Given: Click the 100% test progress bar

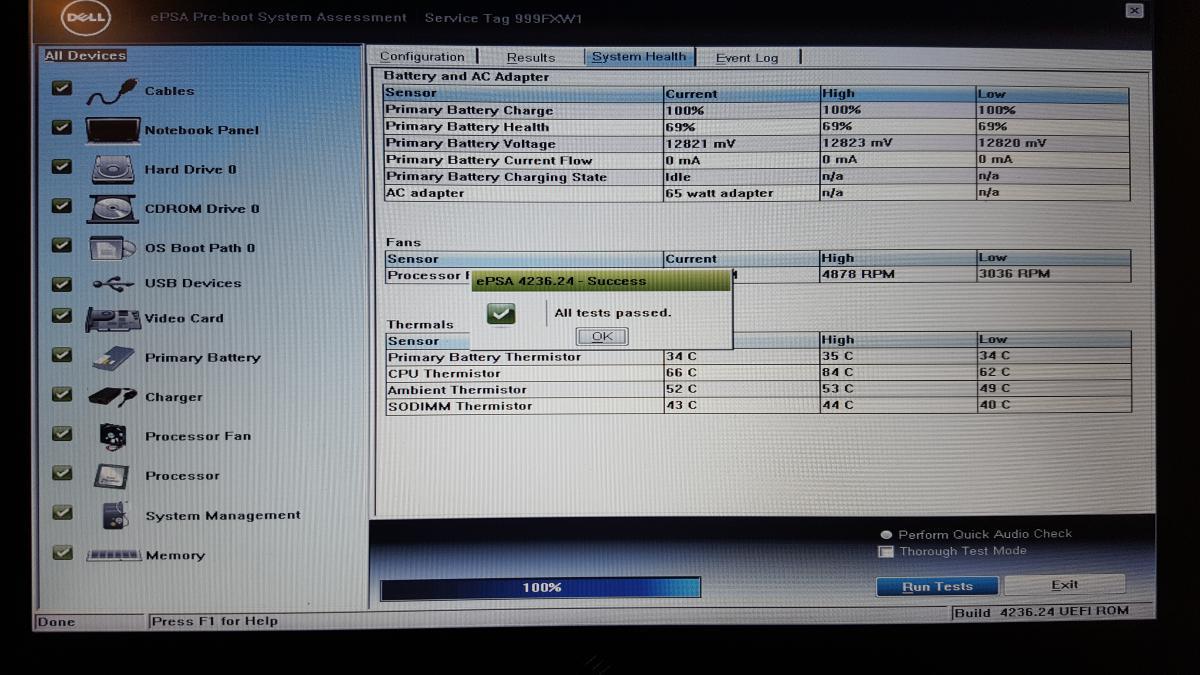Looking at the screenshot, I should coord(540,588).
